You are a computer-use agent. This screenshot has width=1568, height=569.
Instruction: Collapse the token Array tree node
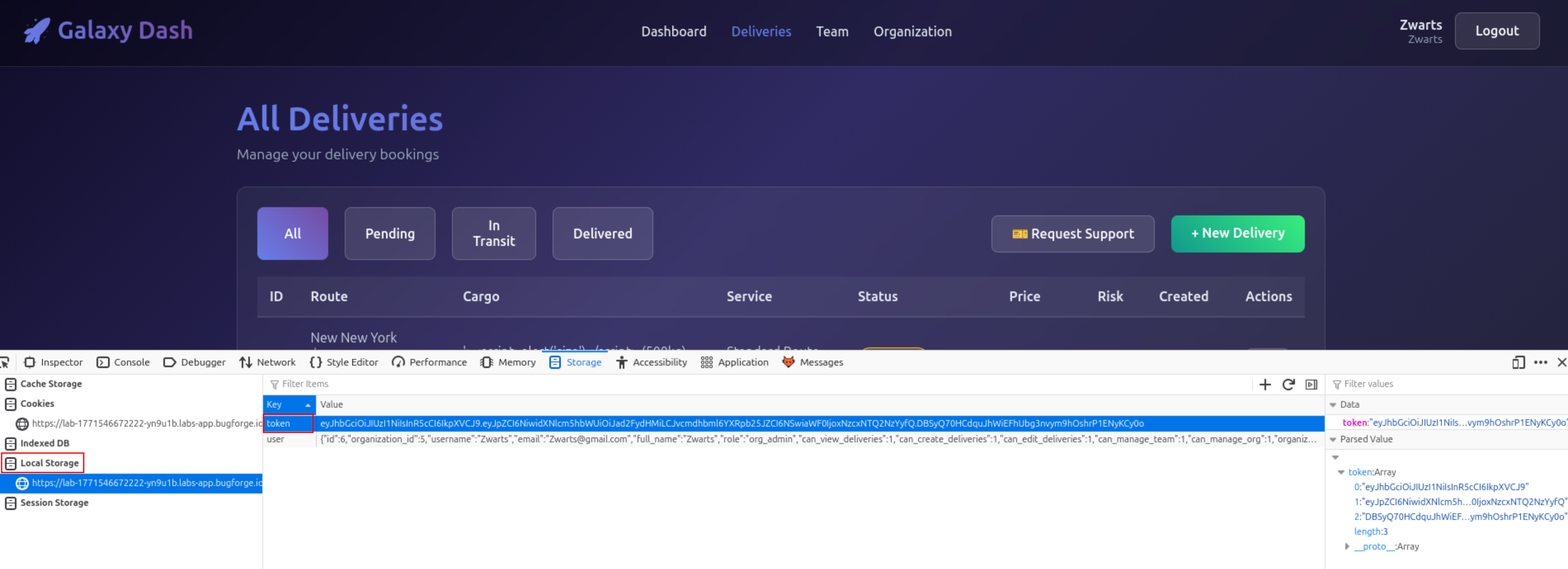pyautogui.click(x=1340, y=472)
